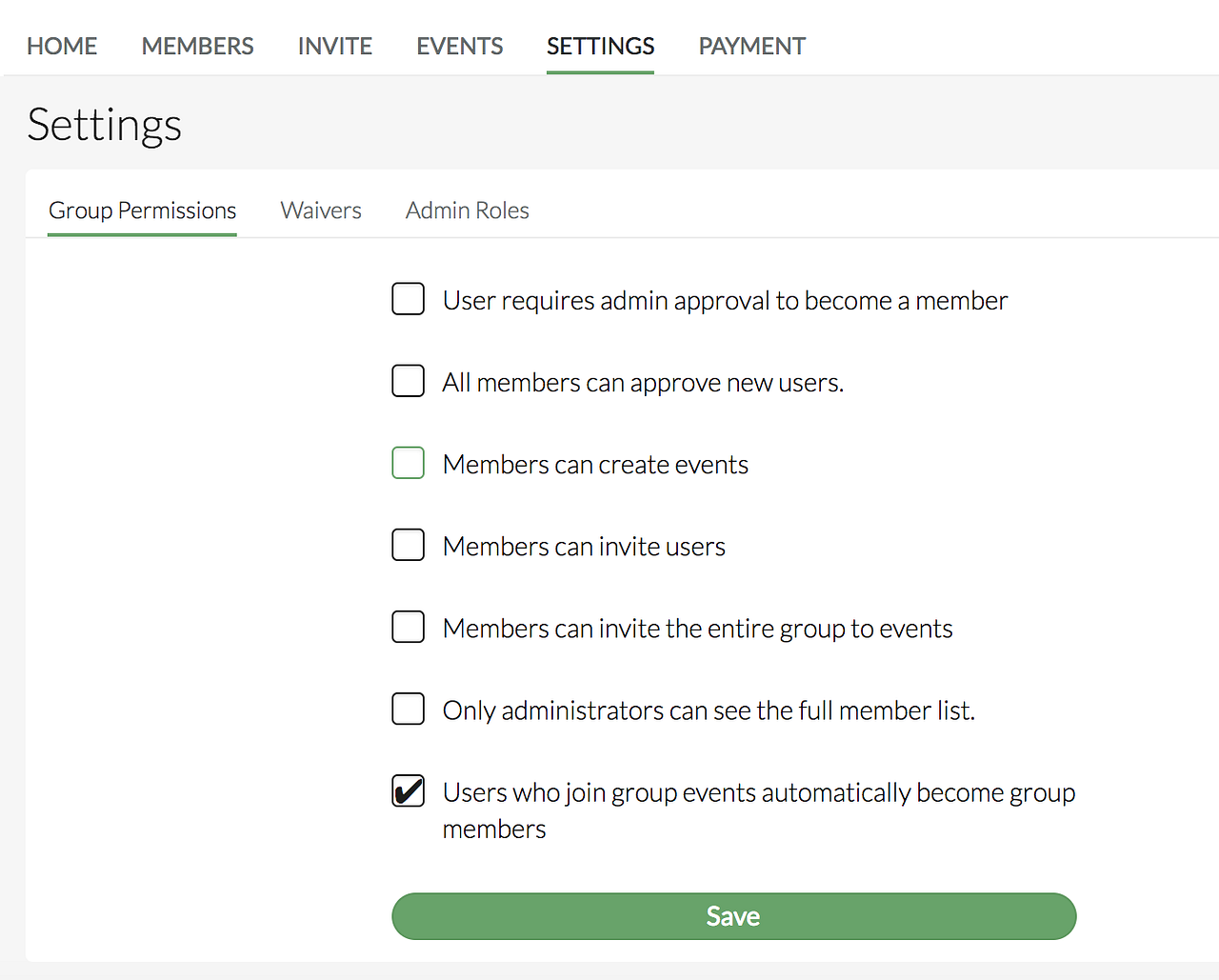This screenshot has width=1219, height=980.
Task: Toggle the 'Members can invite users' checkbox
Action: (408, 545)
